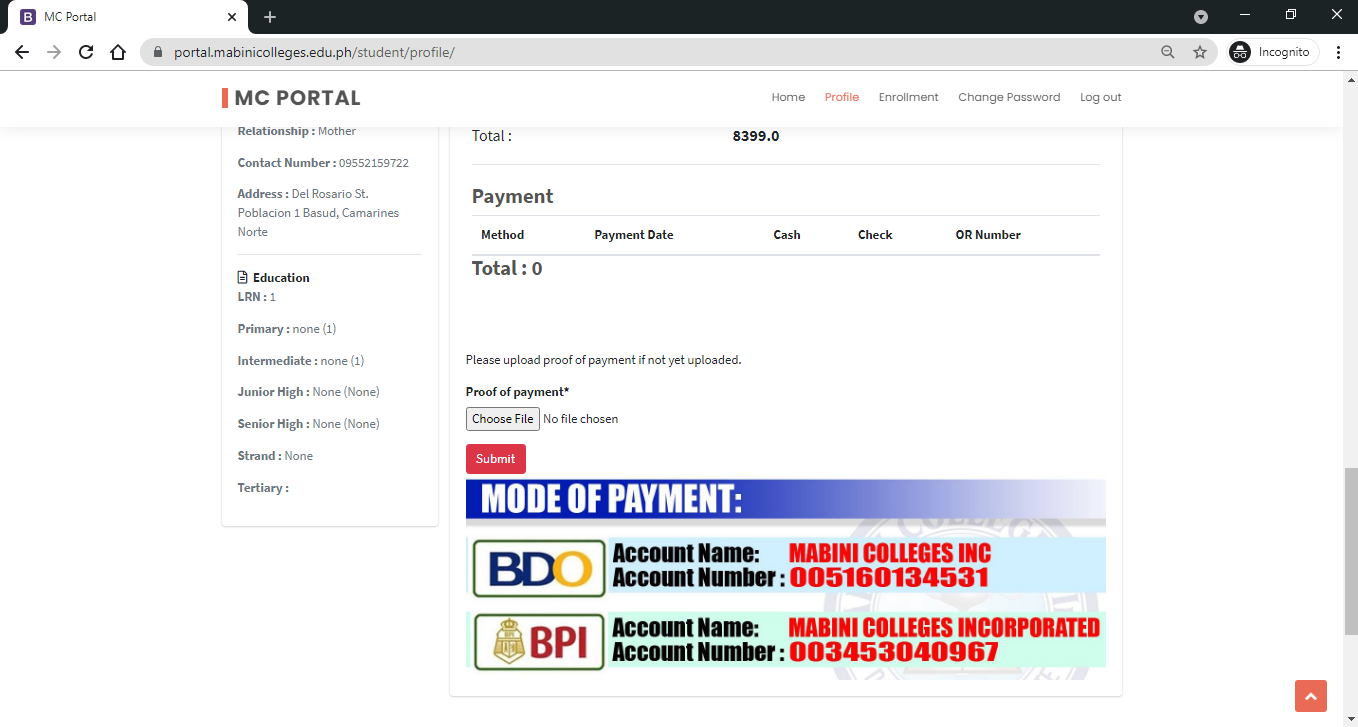This screenshot has height=727, width=1358.
Task: Bookmark this page with star icon
Action: click(1200, 52)
